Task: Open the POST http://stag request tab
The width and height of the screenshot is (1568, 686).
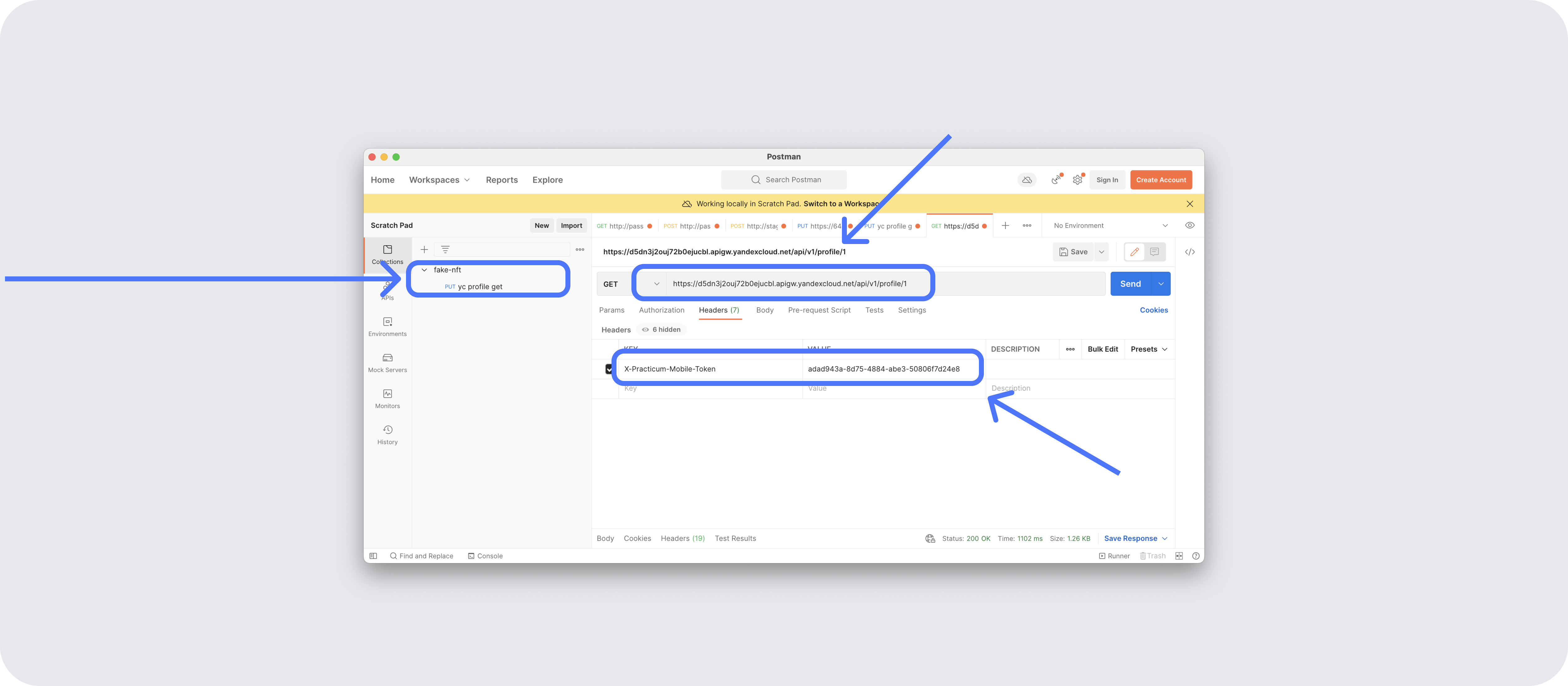Action: [x=758, y=226]
